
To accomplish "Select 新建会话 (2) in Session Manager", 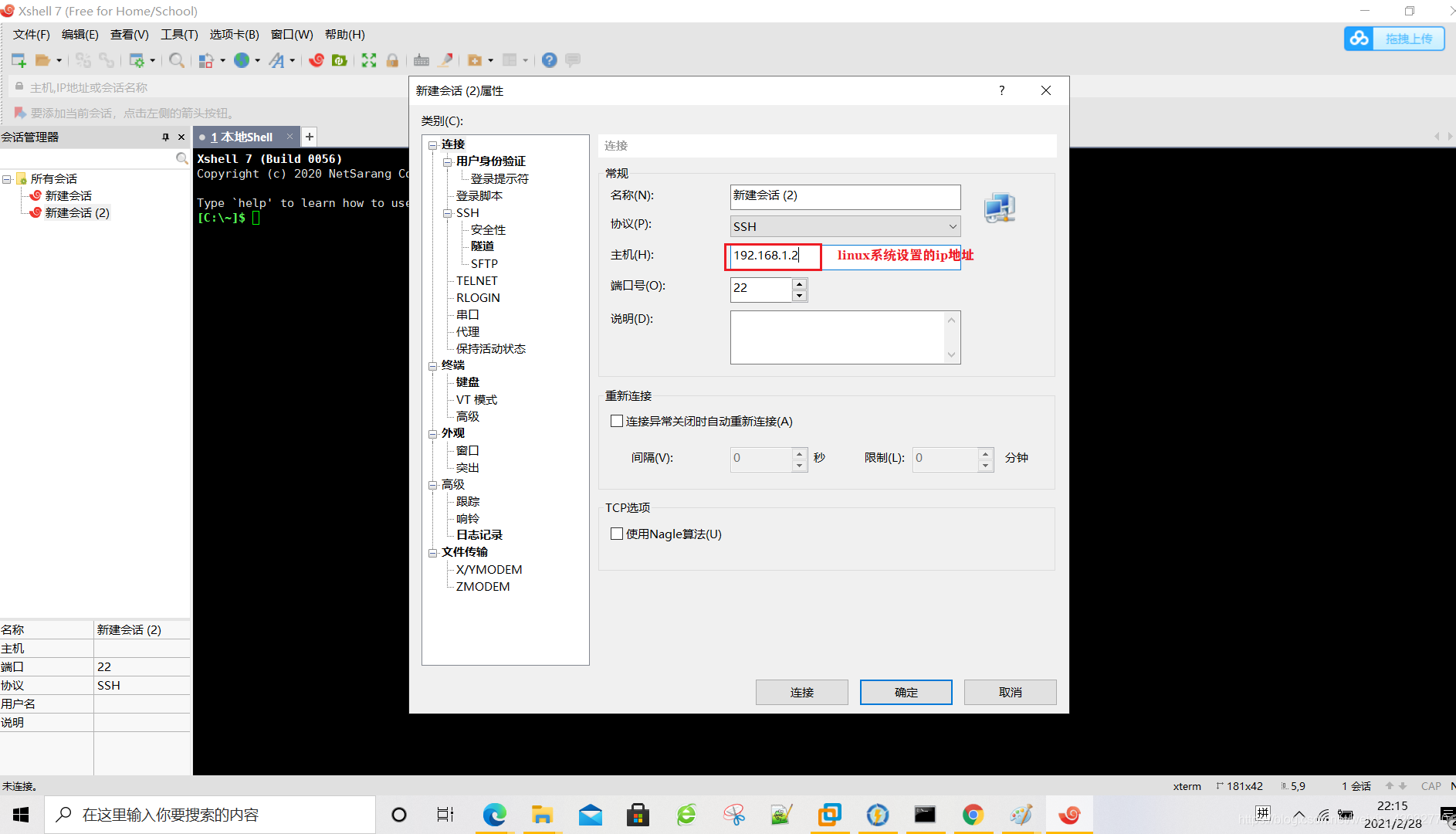I will pyautogui.click(x=77, y=213).
